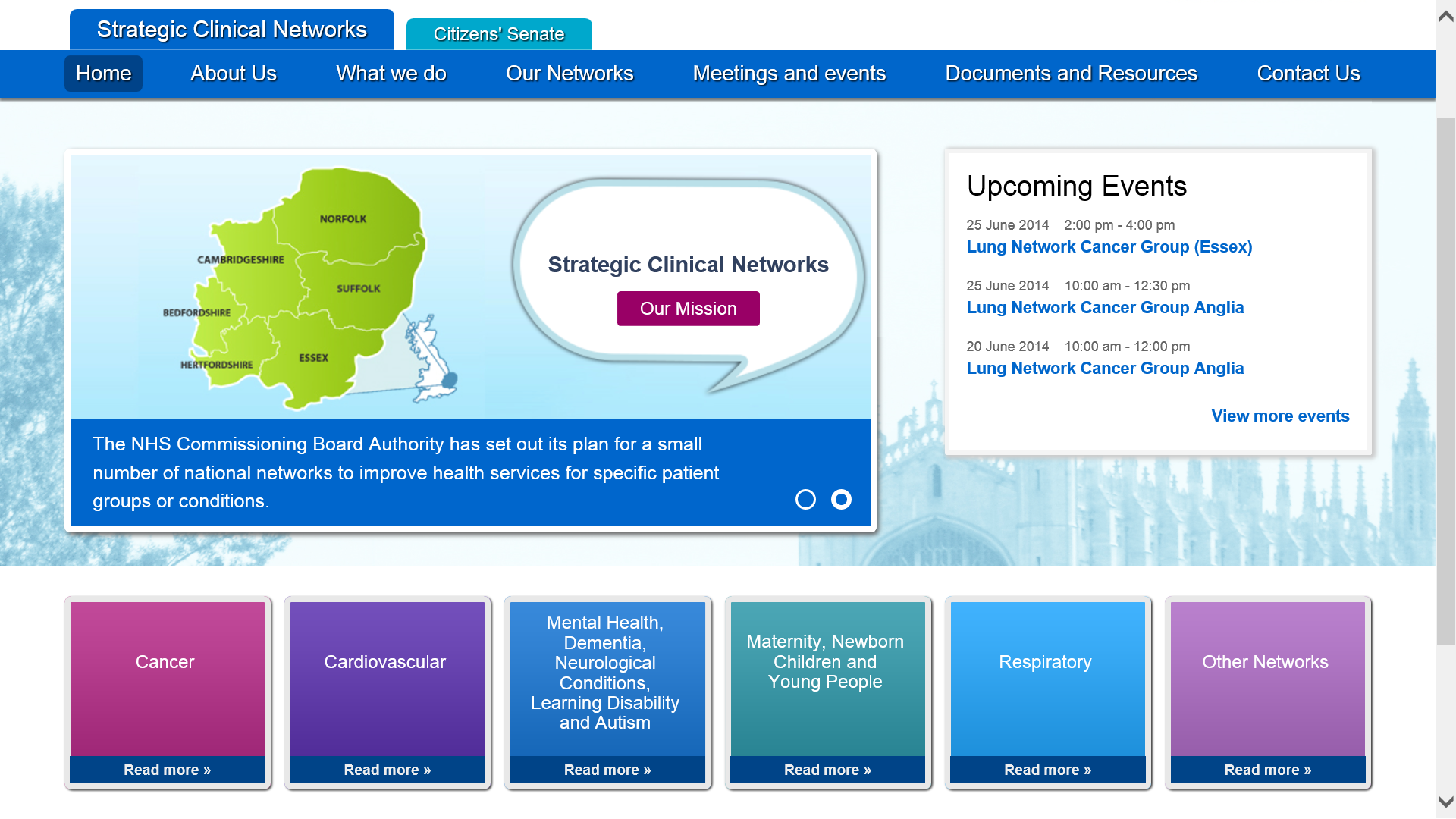Viewport: 1456px width, 819px height.
Task: Open the Respiratory network tile
Action: tap(1047, 679)
